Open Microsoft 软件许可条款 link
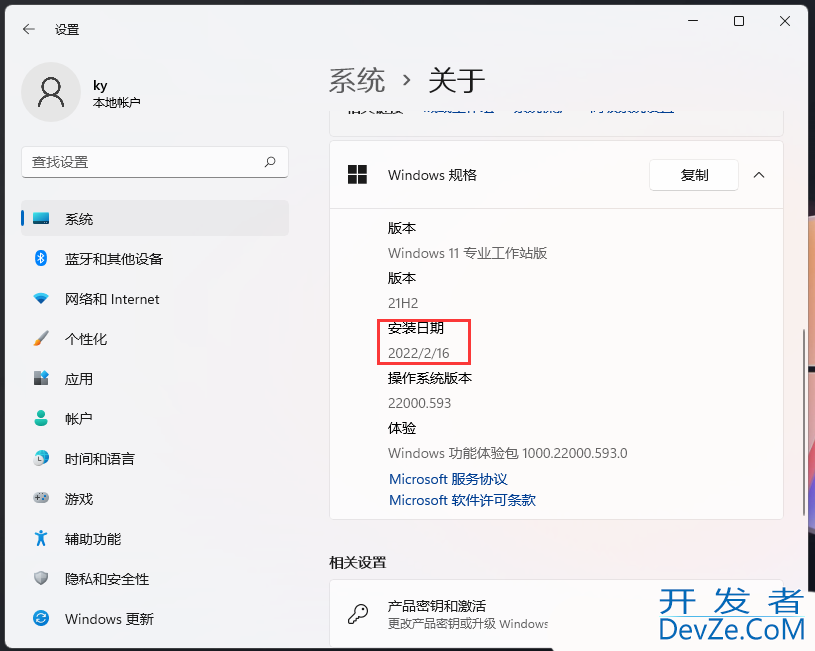 pos(462,500)
